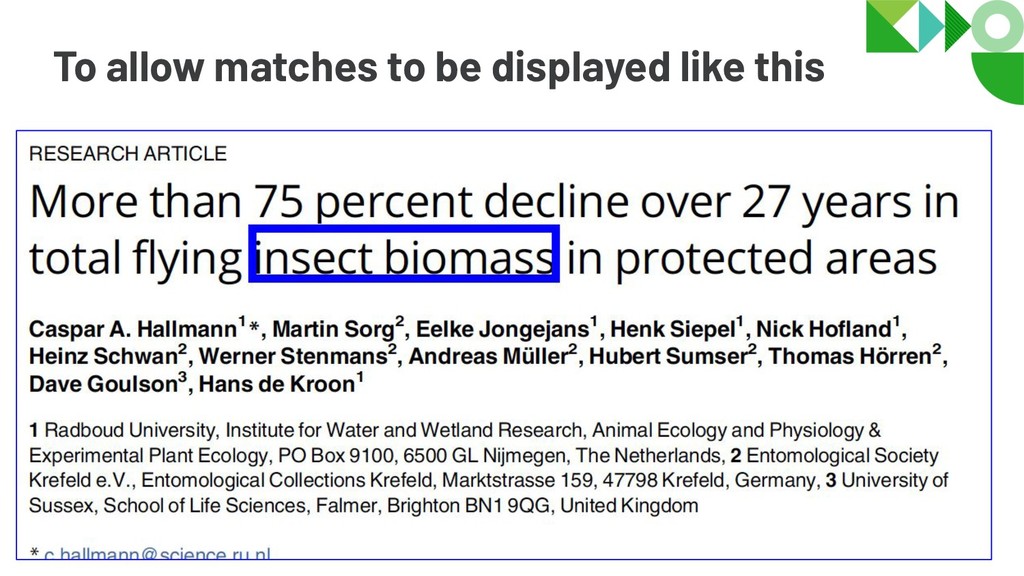This screenshot has height=576, width=1024.
Task: Click author name Martin Sorg
Action: 333,328
